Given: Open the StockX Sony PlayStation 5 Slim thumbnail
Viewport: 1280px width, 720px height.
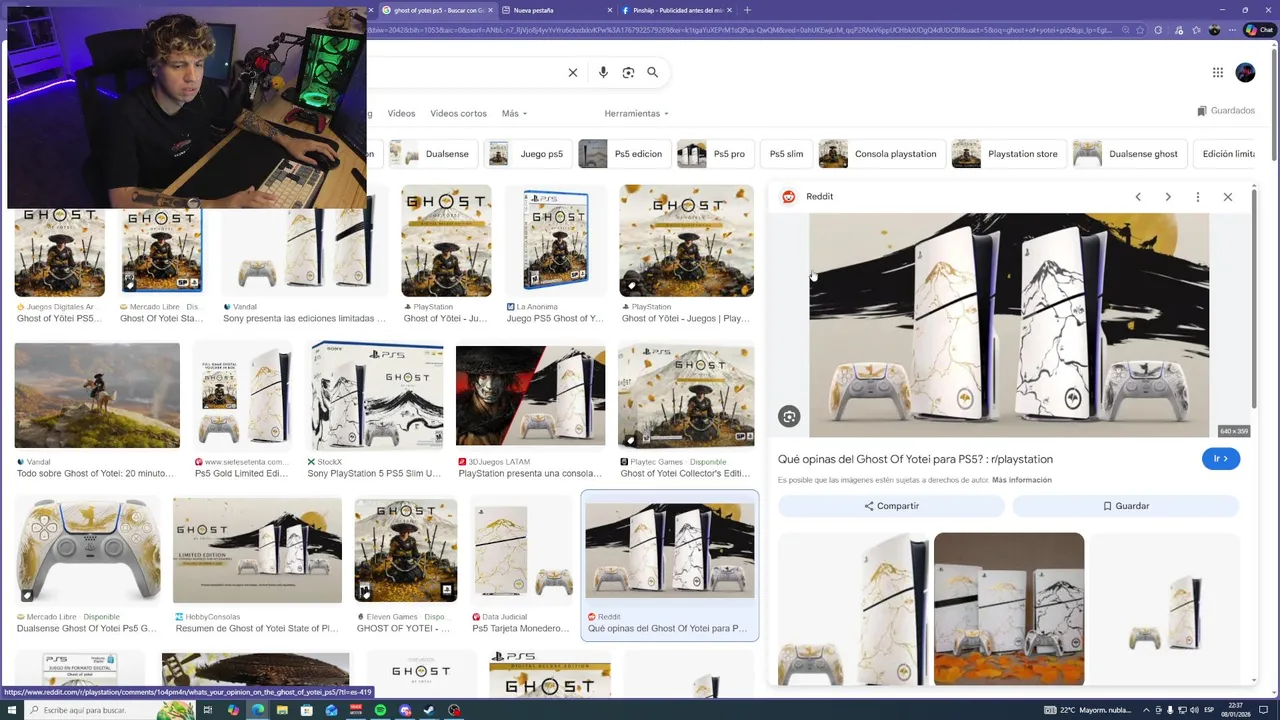Looking at the screenshot, I should 376,395.
